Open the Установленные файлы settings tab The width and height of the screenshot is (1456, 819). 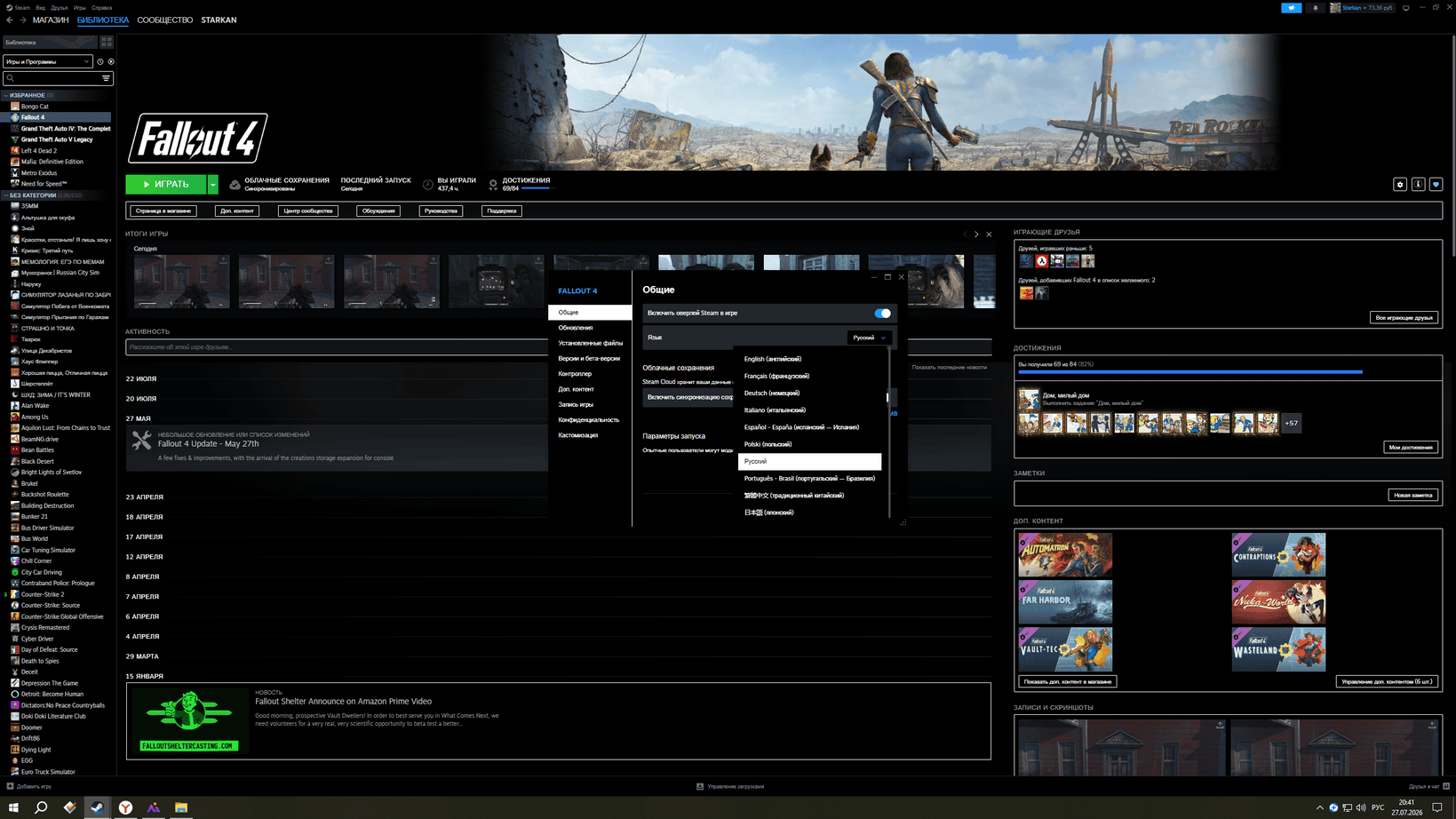pyautogui.click(x=590, y=343)
